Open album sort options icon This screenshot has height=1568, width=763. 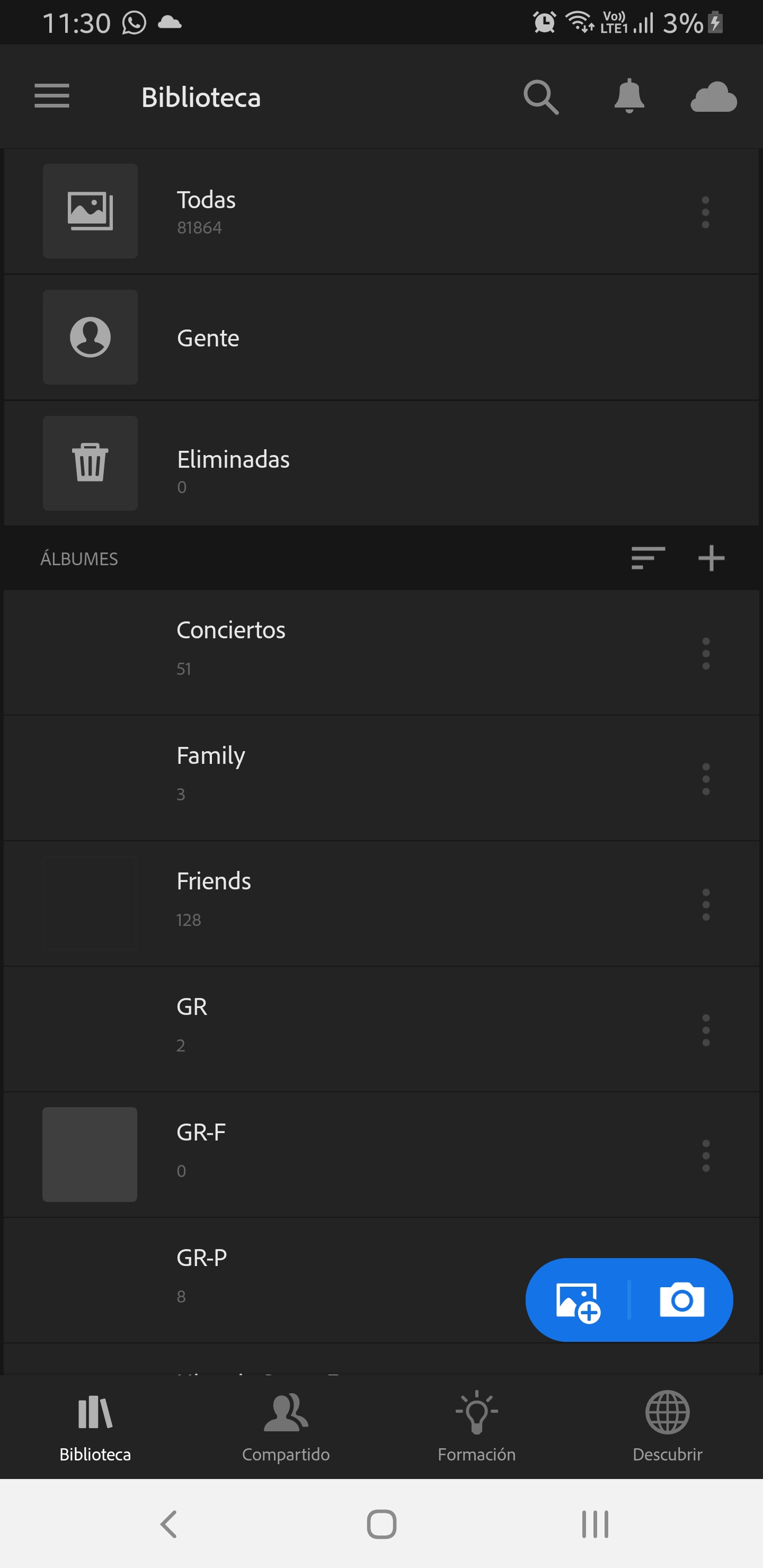click(647, 558)
